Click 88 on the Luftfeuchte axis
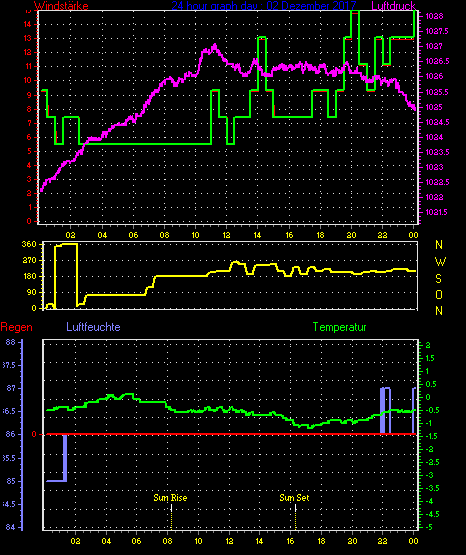 (x=11, y=342)
